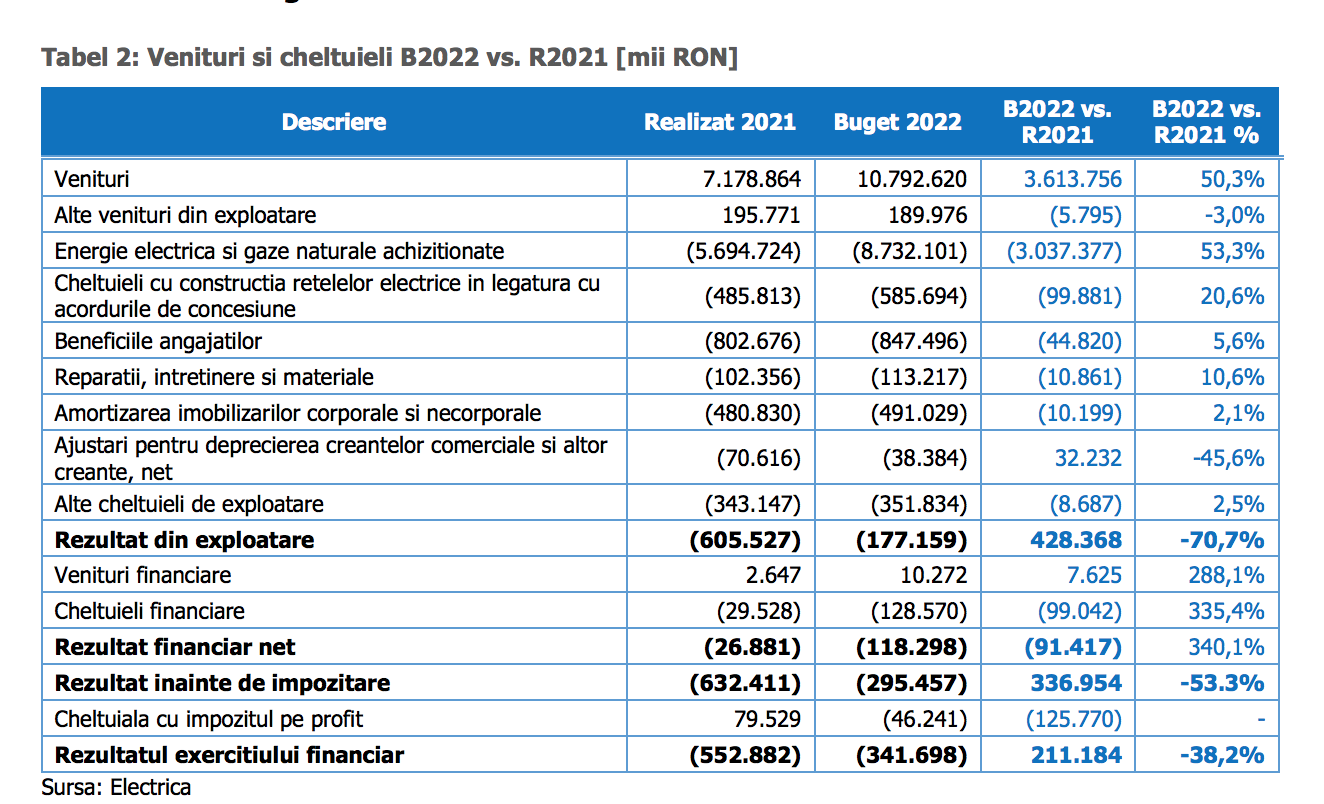
Task: Click the -70,7% cell
Action: point(1223,540)
